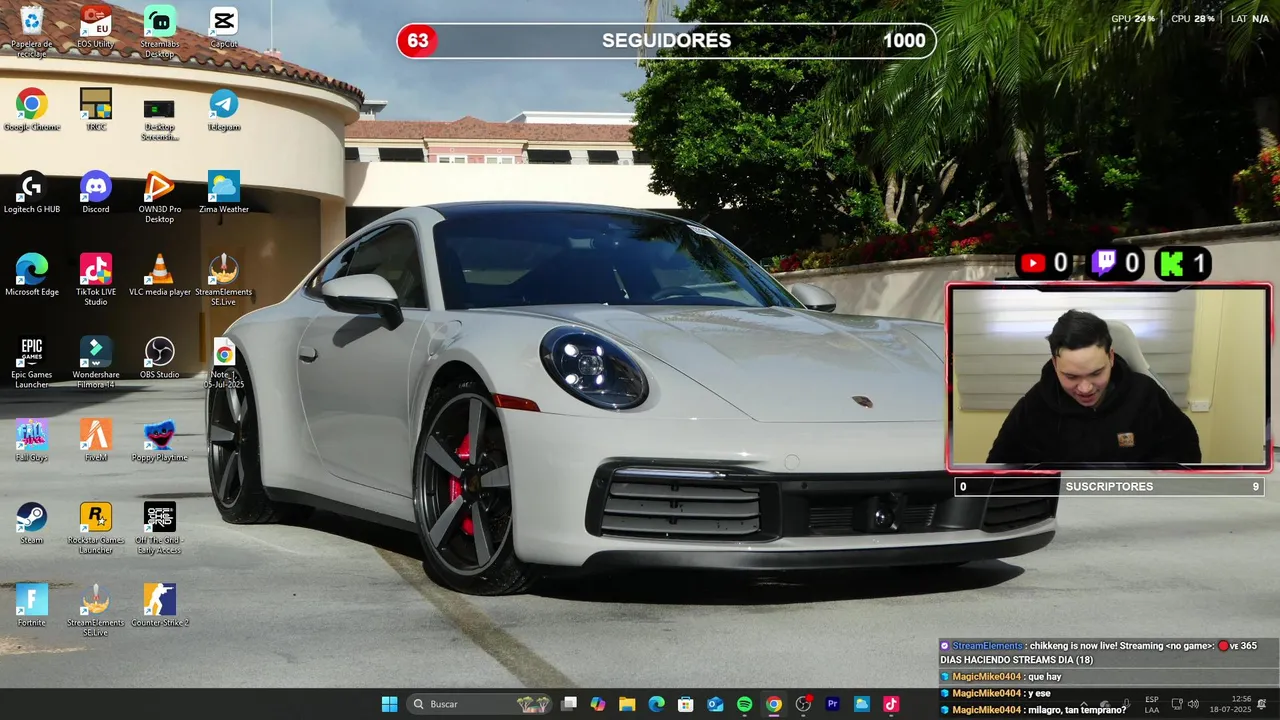Click the 'CPU 28%' usage readout
Screen dimensions: 1280x720
[x=1193, y=19]
